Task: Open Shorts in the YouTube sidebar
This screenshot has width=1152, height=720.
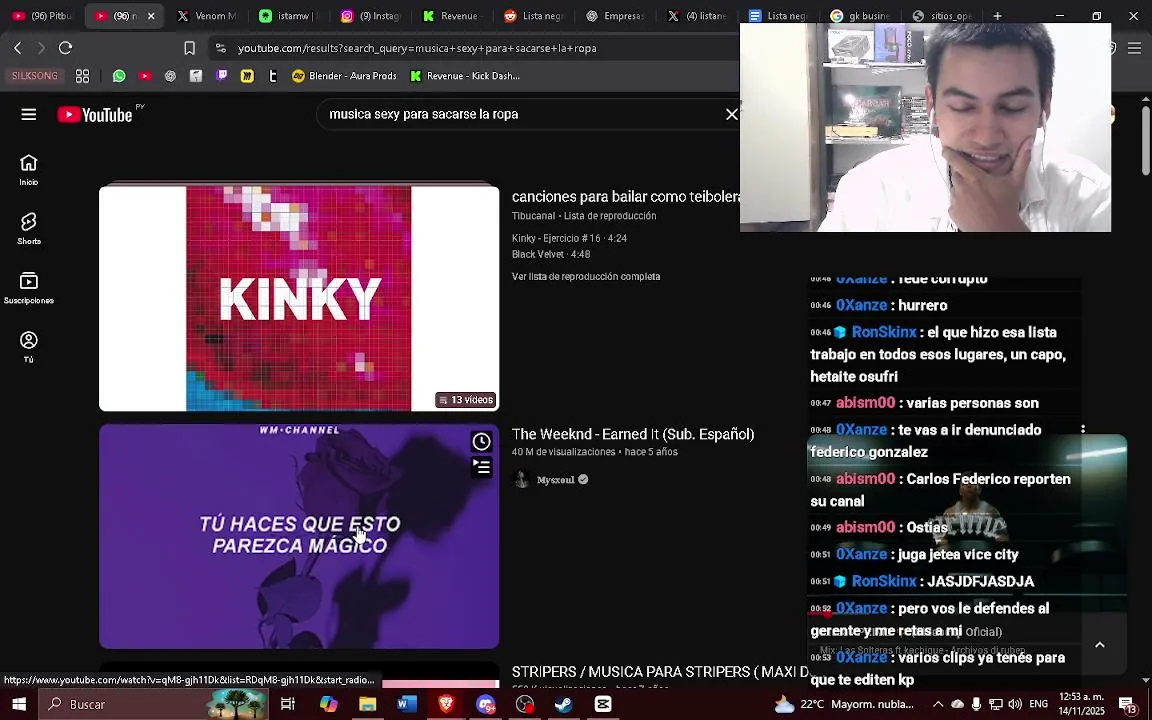Action: point(29,228)
